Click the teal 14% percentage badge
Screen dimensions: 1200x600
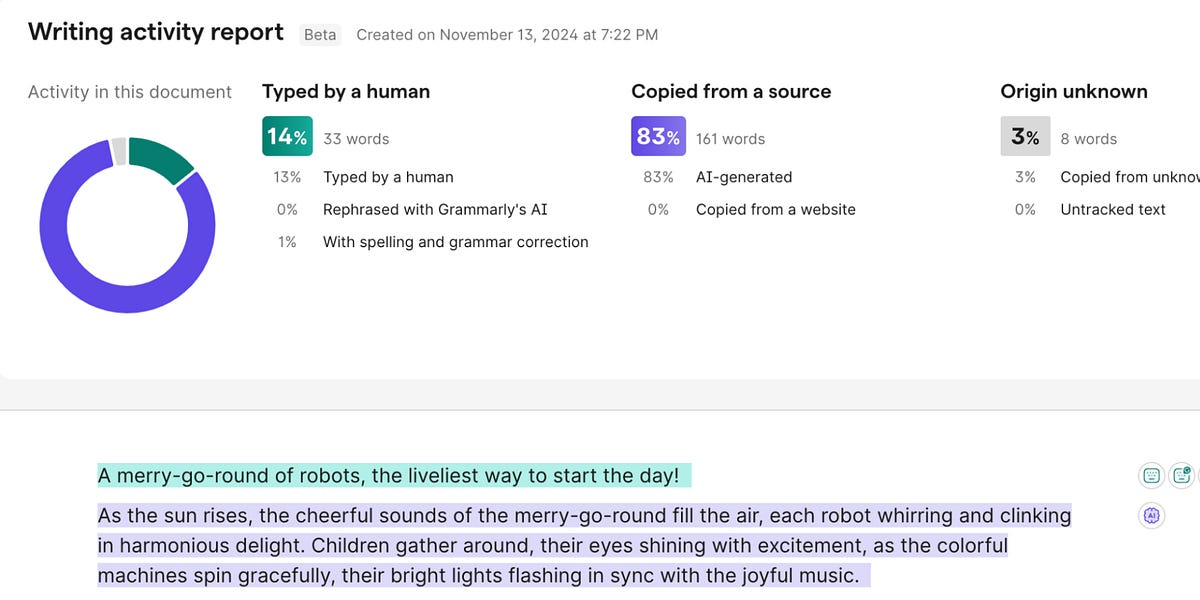(287, 136)
